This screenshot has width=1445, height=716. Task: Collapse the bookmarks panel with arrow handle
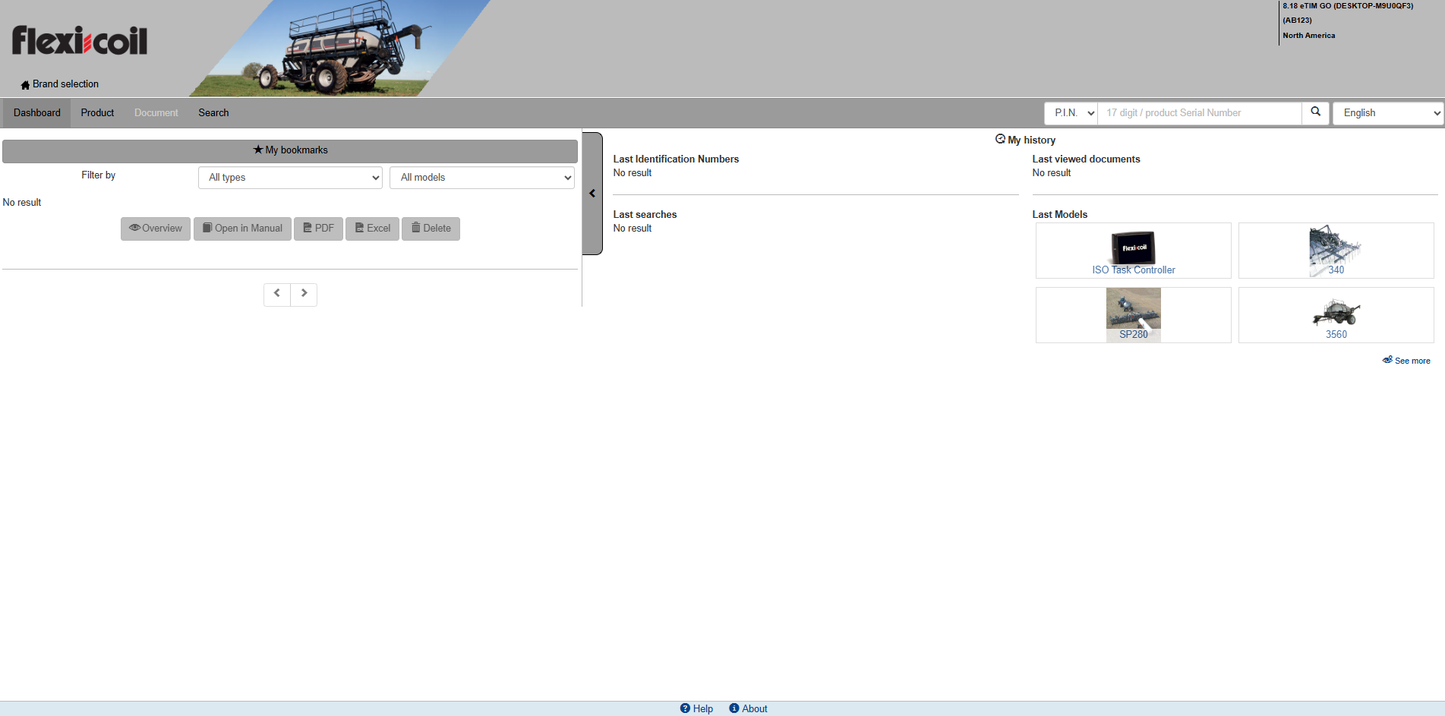pos(592,193)
